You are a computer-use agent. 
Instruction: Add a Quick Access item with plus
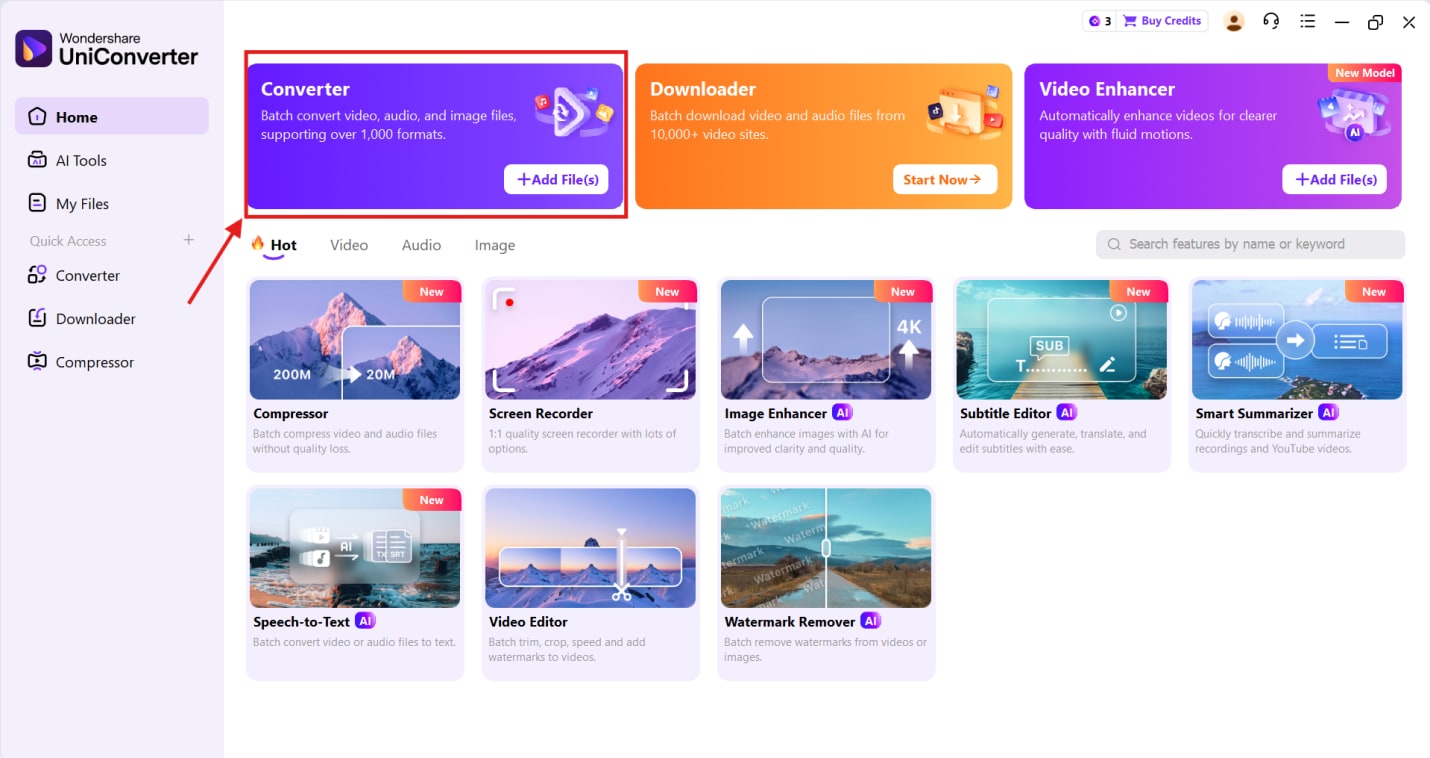[188, 240]
